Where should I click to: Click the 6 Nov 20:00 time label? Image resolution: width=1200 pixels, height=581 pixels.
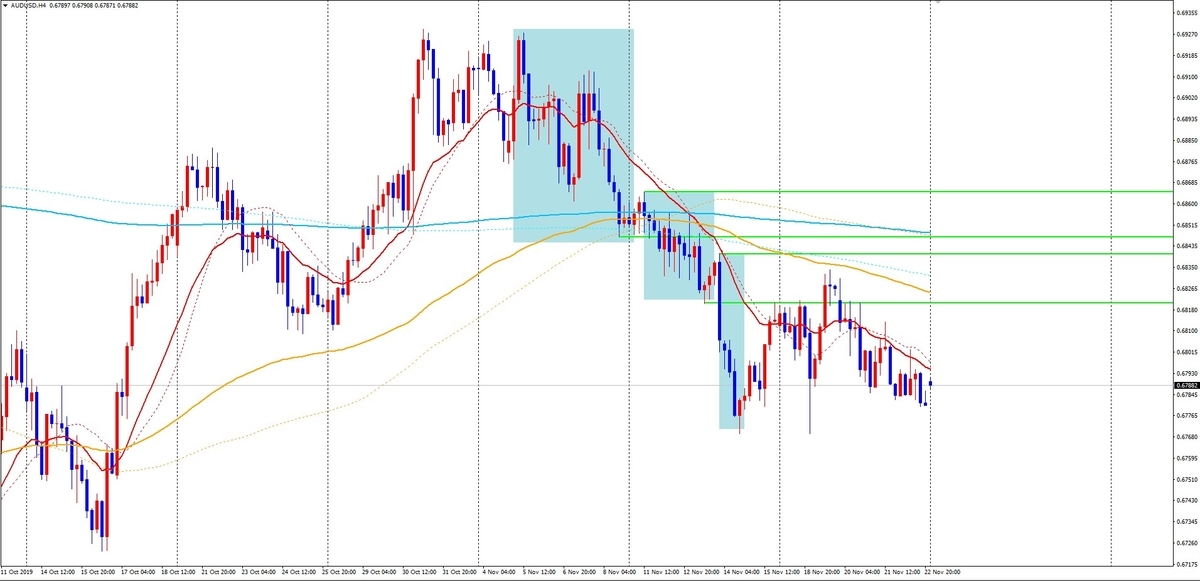point(580,573)
